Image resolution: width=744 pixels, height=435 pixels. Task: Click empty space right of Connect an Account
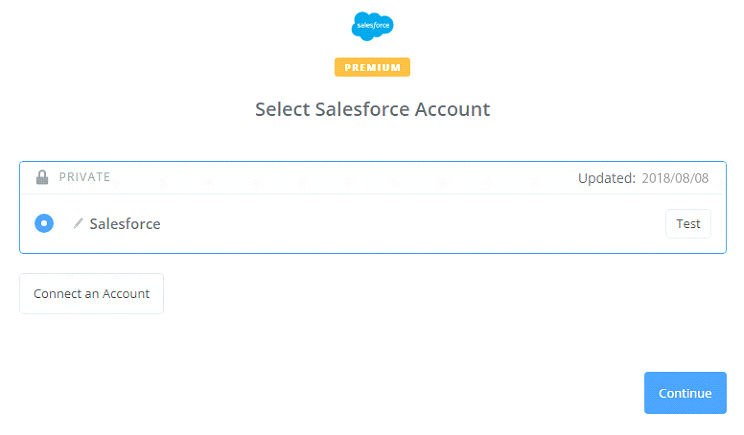pyautogui.click(x=400, y=294)
